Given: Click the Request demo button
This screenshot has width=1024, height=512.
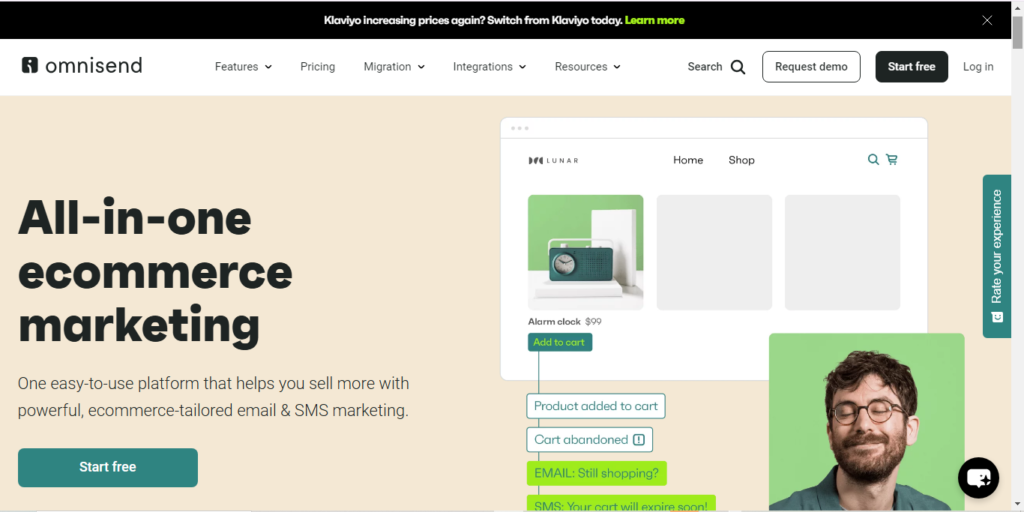Looking at the screenshot, I should pyautogui.click(x=811, y=67).
